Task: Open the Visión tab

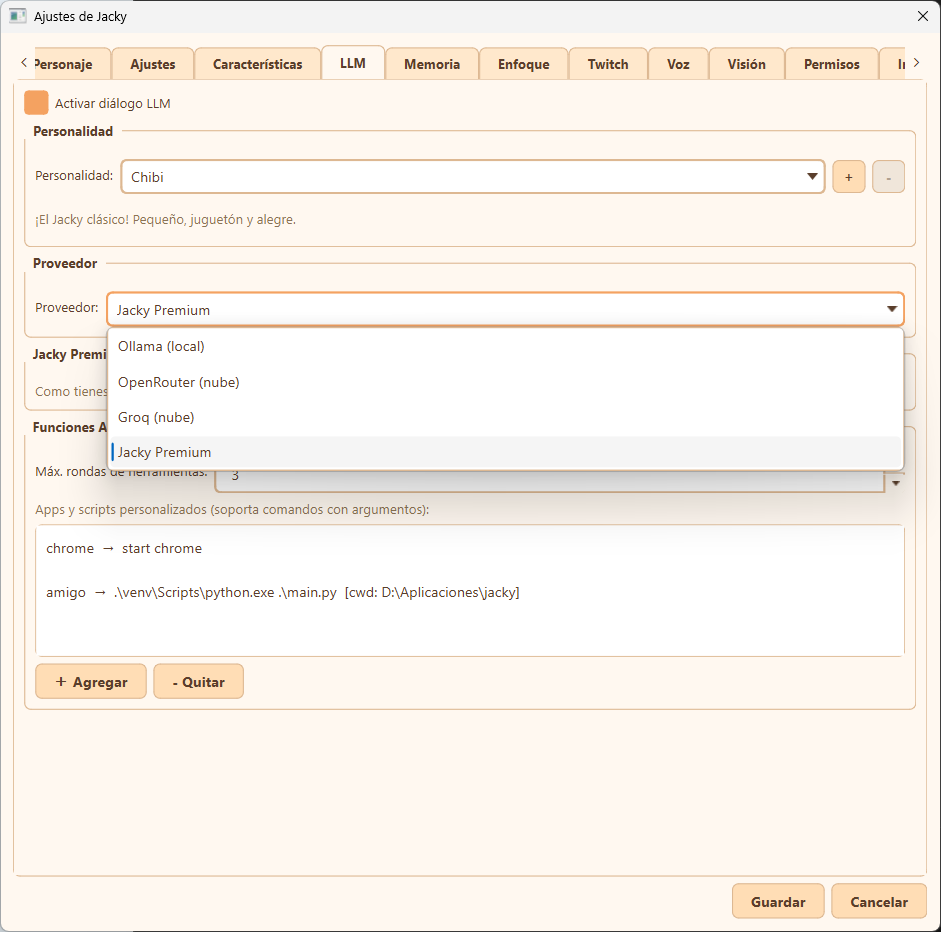Action: tap(747, 64)
